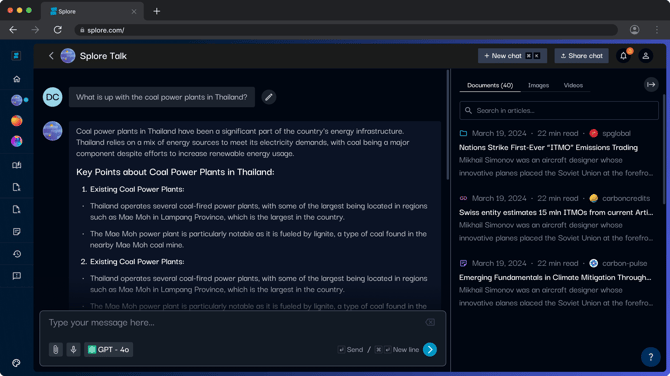
Task: Open the Nations Strike First-Ever ITMO article
Action: (x=548, y=147)
